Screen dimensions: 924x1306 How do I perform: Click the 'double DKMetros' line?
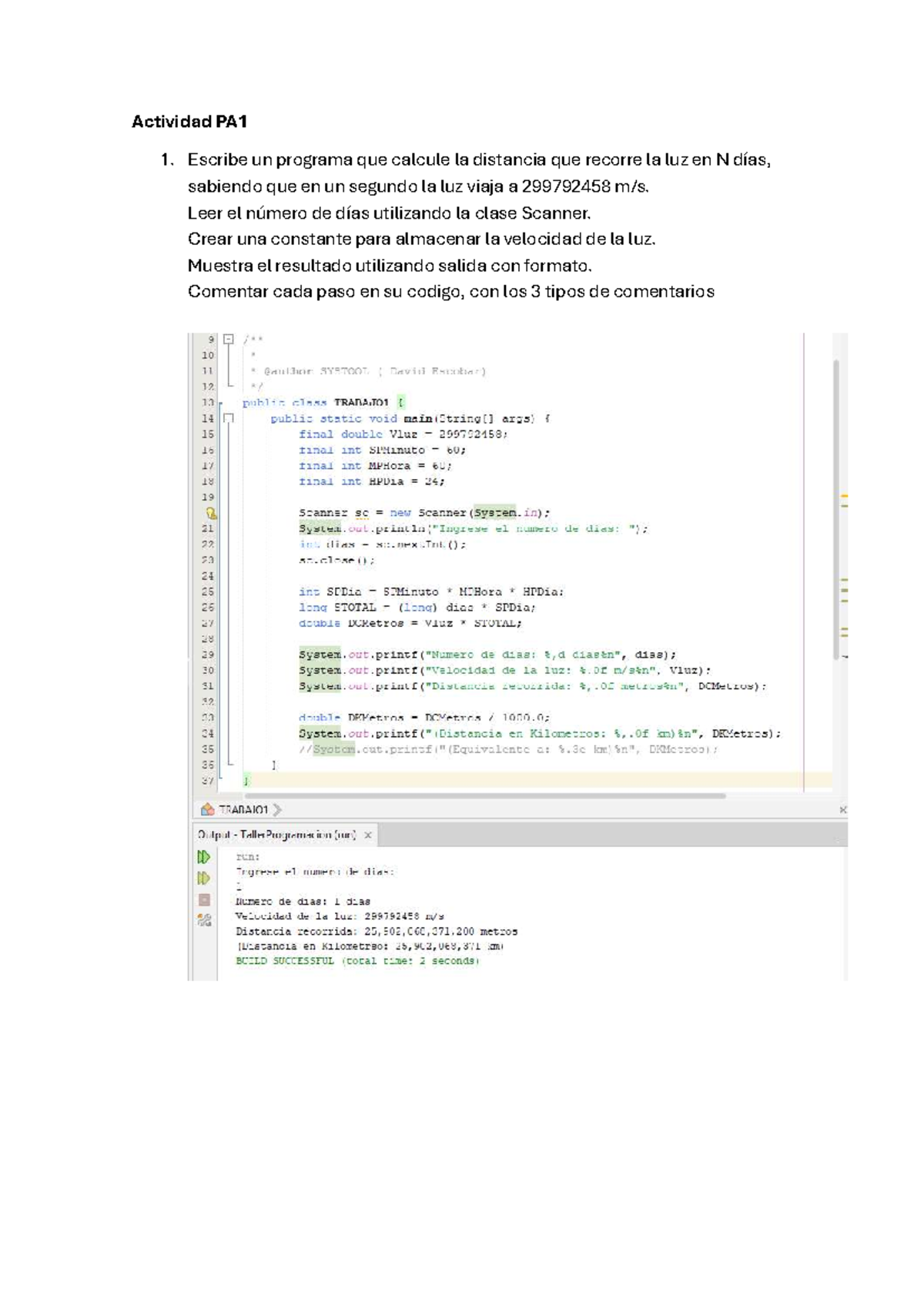tap(424, 718)
